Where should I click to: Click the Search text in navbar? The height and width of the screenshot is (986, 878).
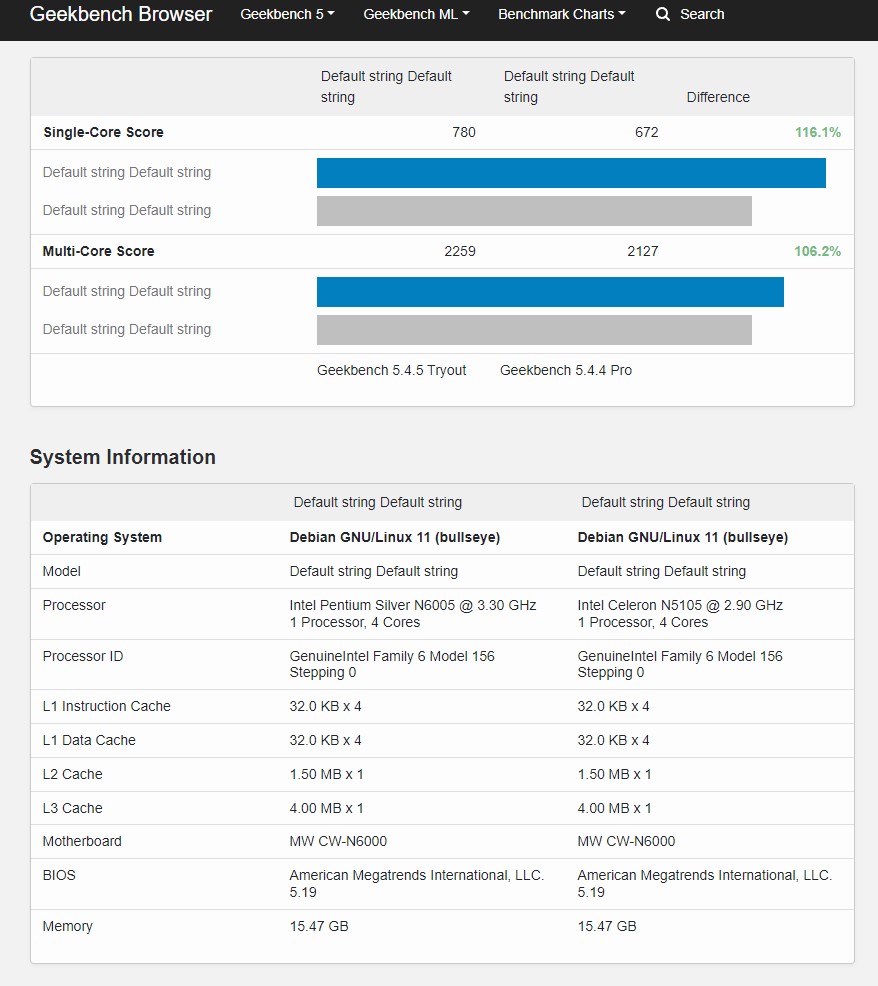point(702,14)
